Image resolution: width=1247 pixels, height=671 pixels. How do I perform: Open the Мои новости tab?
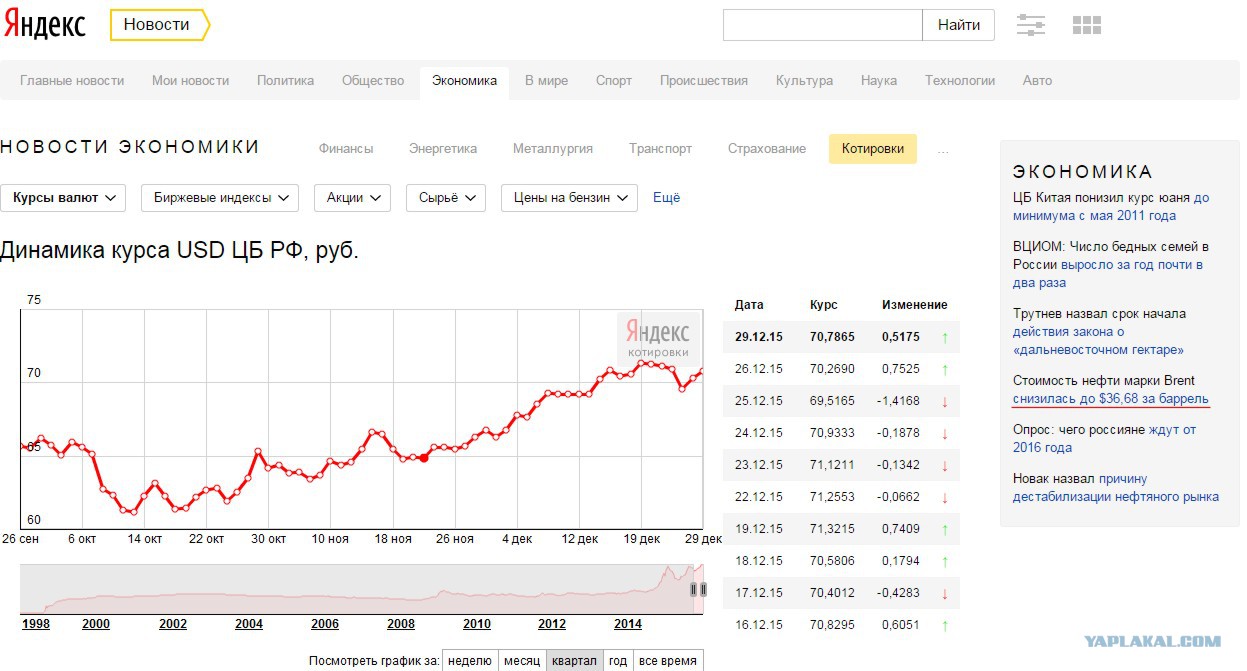[x=190, y=81]
